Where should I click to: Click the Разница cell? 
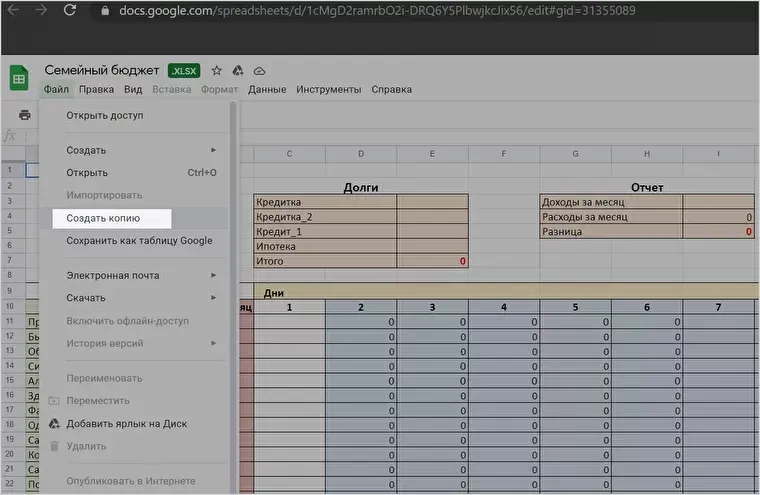(x=611, y=231)
